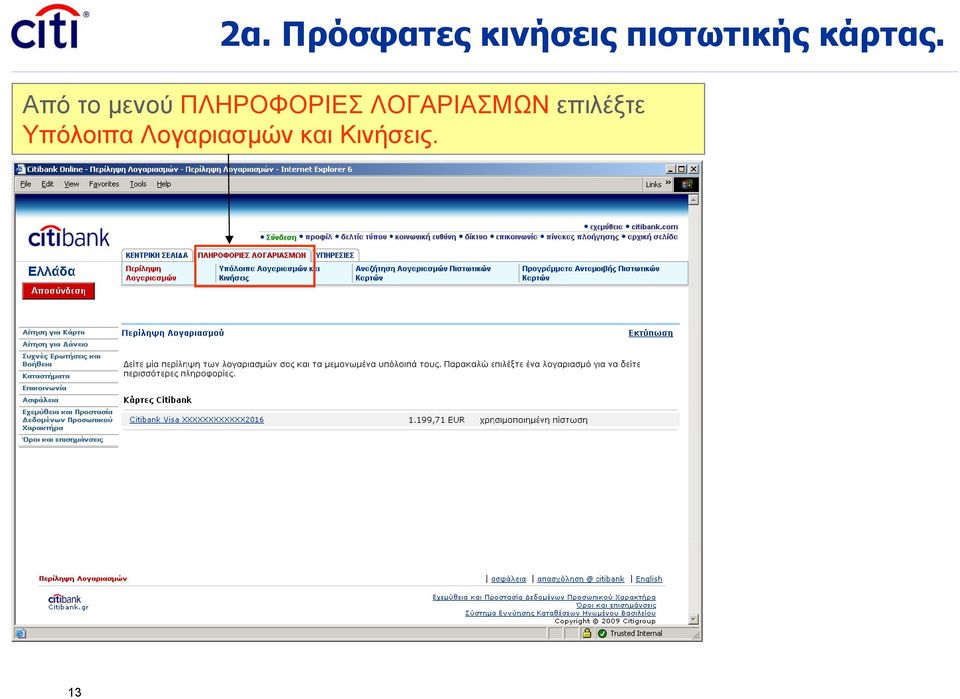Open the sidebar Εχεμύθεια και Προστασία Δεδομένων link
Viewport: 960px width, 699px height.
[x=67, y=420]
